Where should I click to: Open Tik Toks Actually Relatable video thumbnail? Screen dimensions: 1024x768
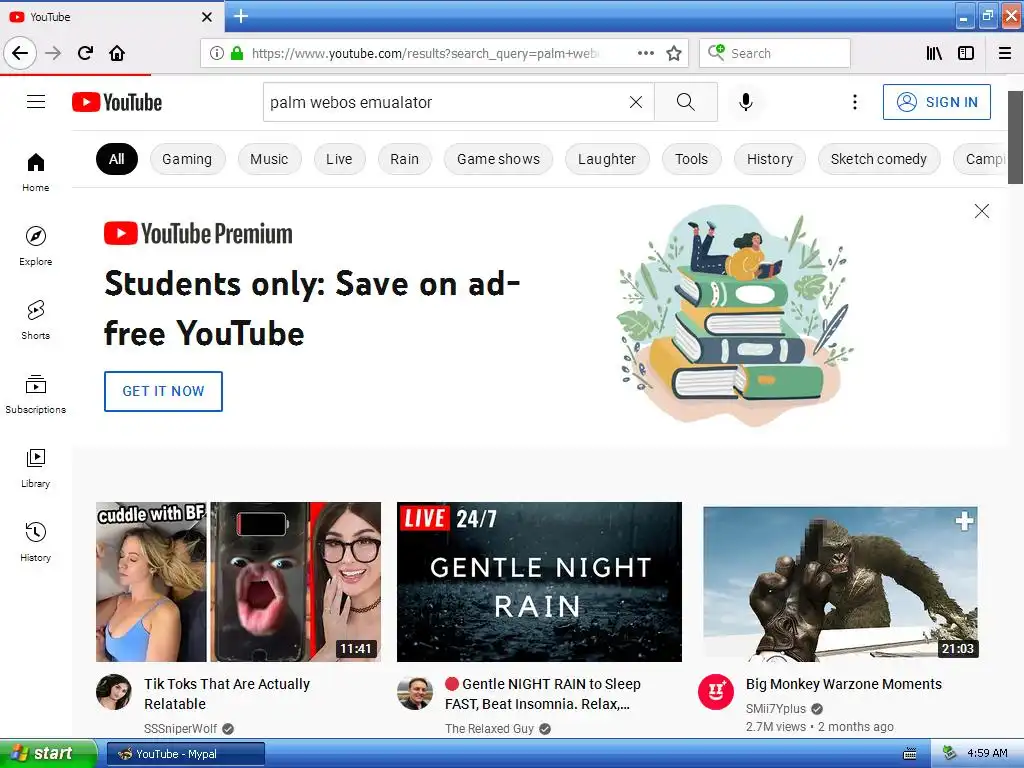click(x=238, y=582)
